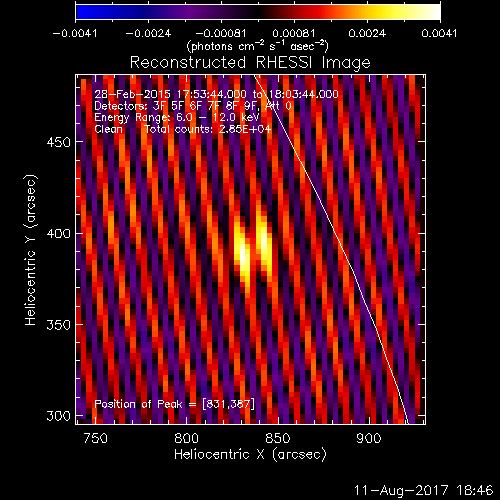The width and height of the screenshot is (500, 500).
Task: Click the Detectors 3F 5F 6F line
Action: pos(193,106)
